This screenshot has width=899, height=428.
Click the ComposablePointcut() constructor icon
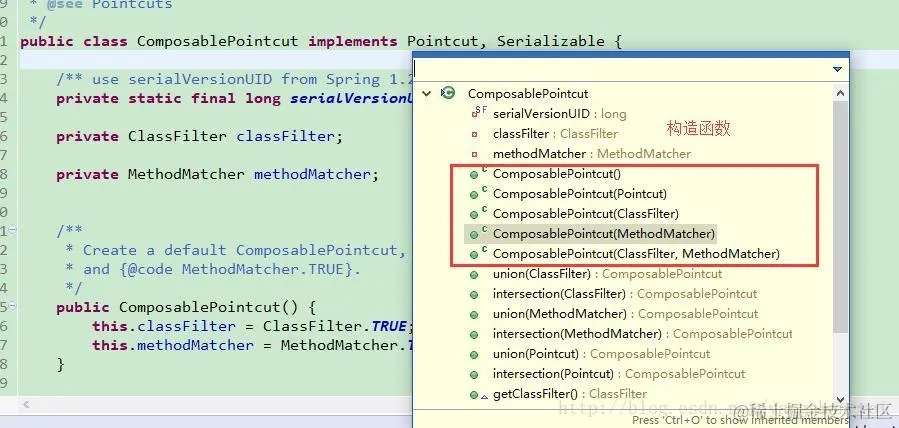[x=478, y=173]
